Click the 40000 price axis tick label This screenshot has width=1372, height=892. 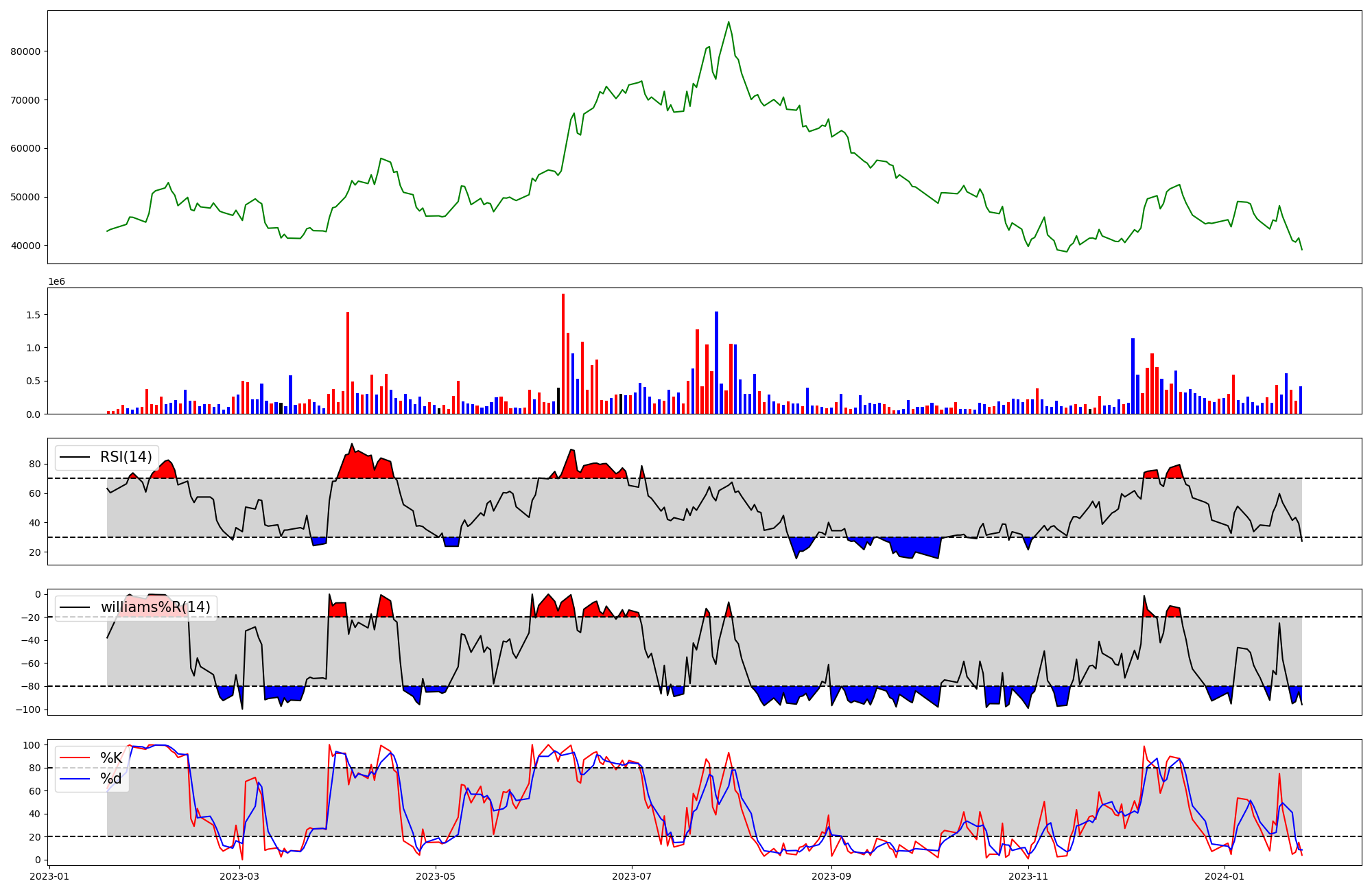25,246
